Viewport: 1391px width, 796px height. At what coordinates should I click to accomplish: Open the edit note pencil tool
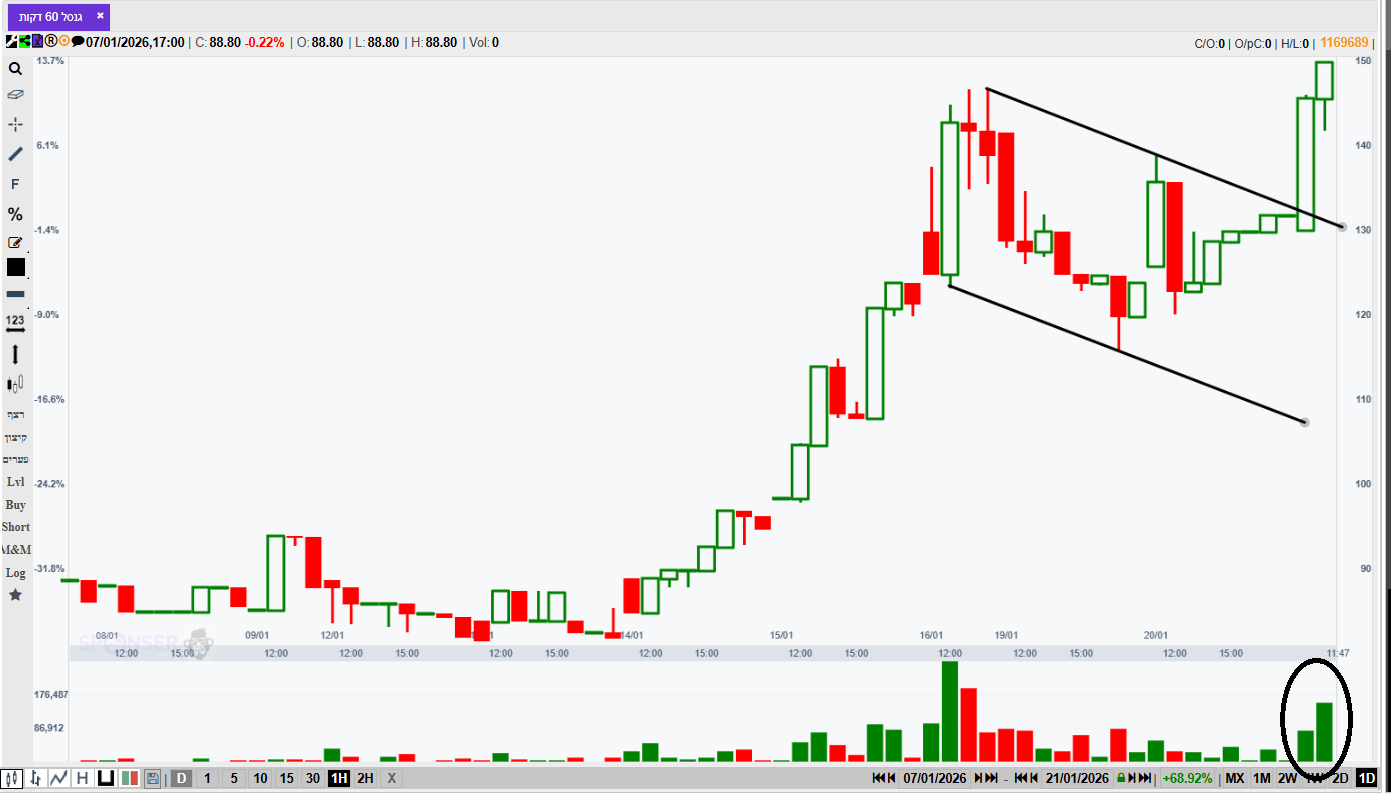[x=15, y=242]
